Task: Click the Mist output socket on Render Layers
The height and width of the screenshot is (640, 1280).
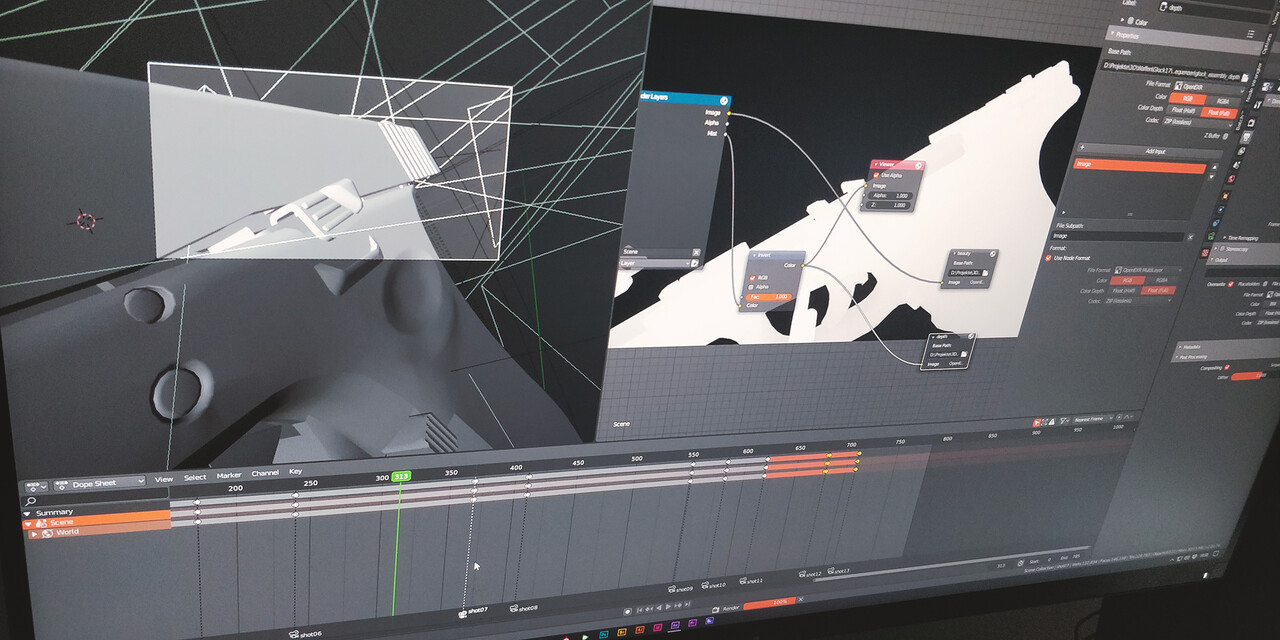Action: coord(726,133)
